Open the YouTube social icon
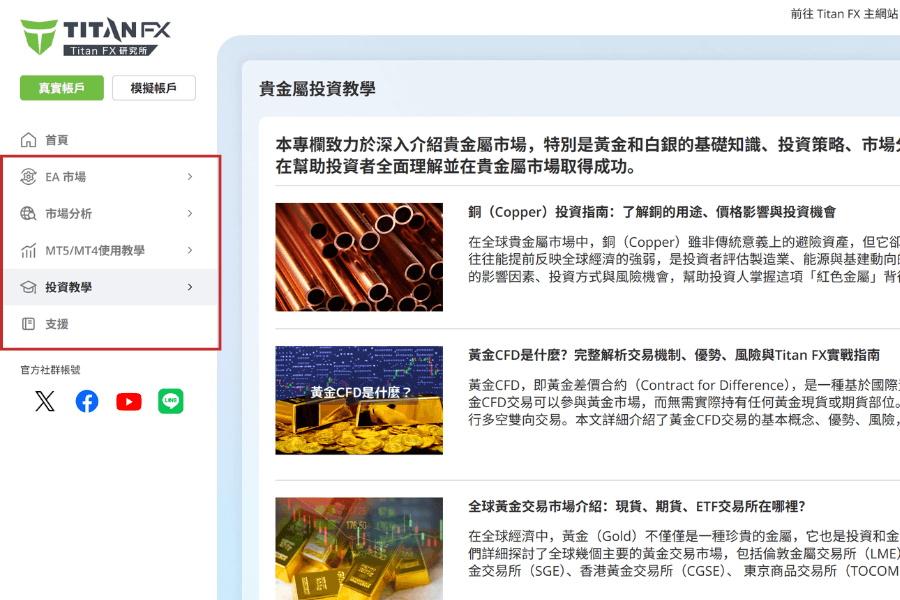 click(129, 401)
